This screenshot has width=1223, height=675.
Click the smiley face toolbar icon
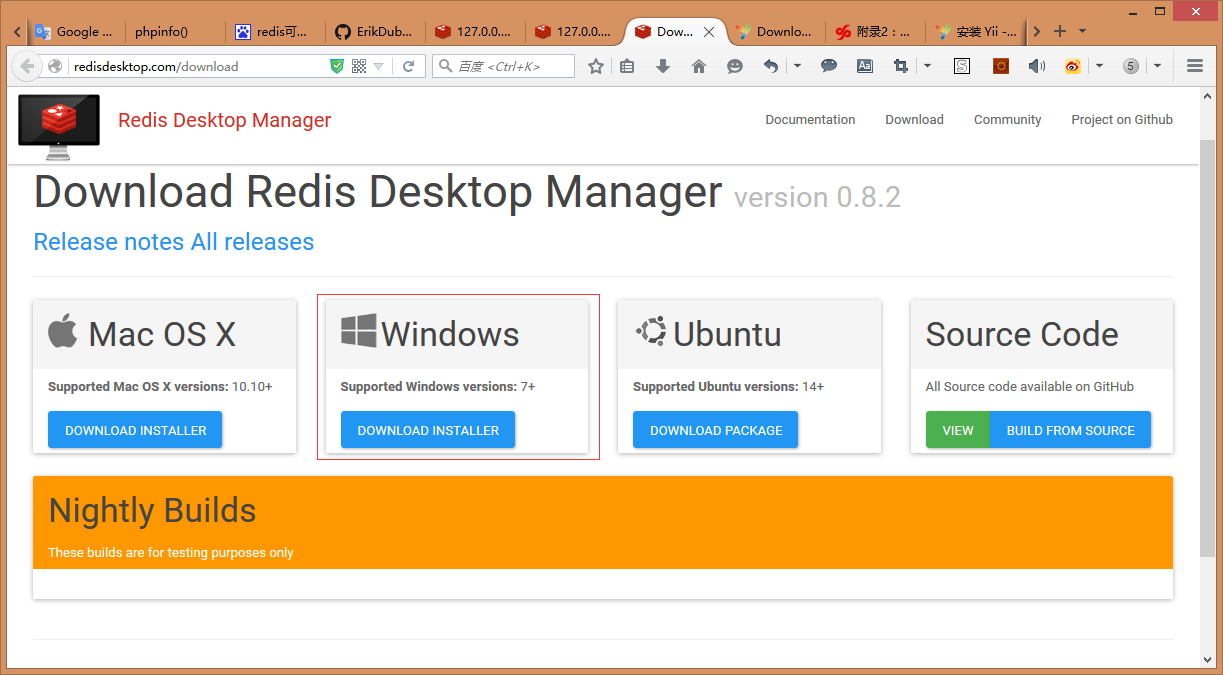[735, 66]
